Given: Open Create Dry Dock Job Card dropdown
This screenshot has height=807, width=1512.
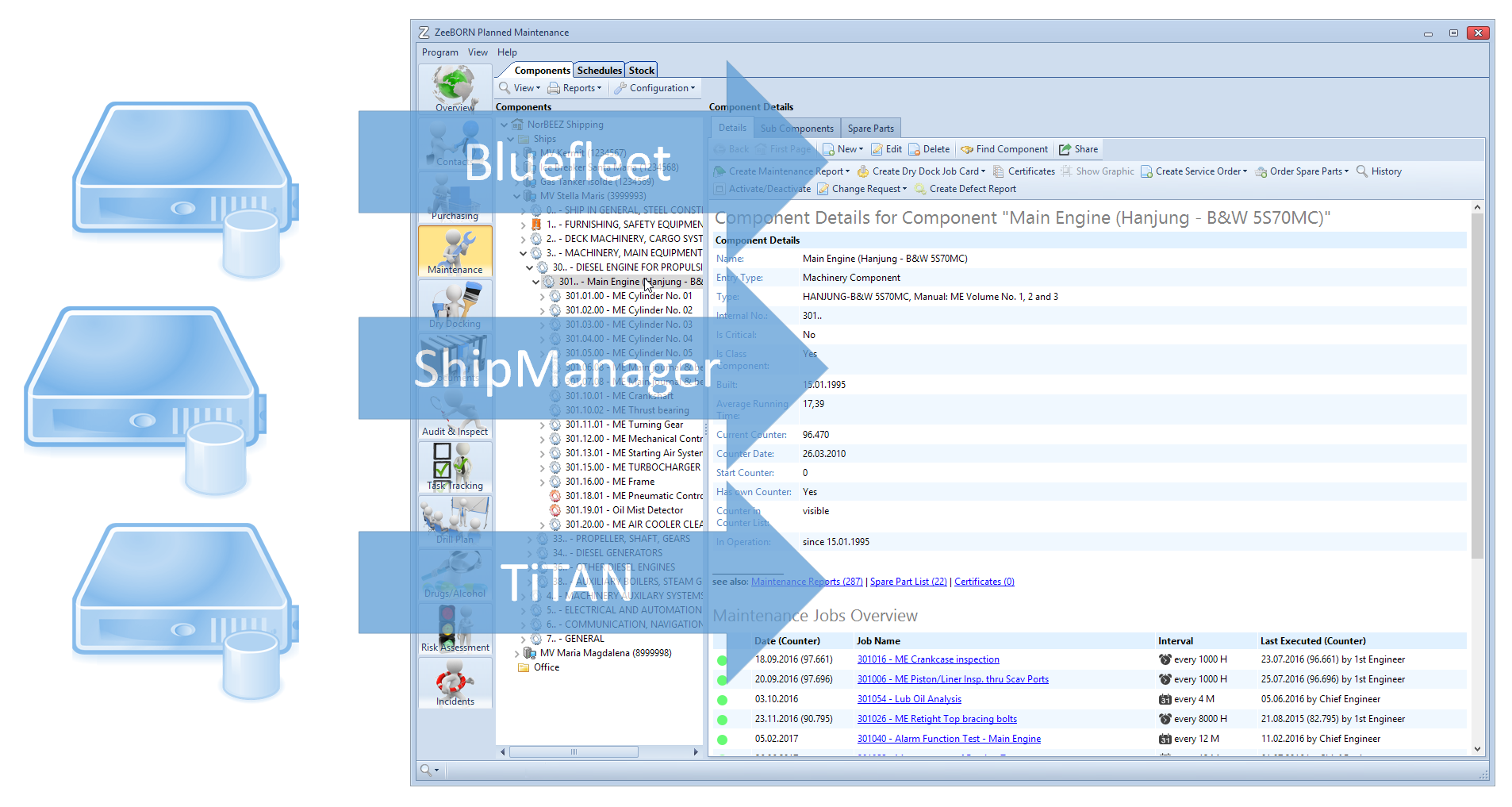Looking at the screenshot, I should [x=922, y=171].
